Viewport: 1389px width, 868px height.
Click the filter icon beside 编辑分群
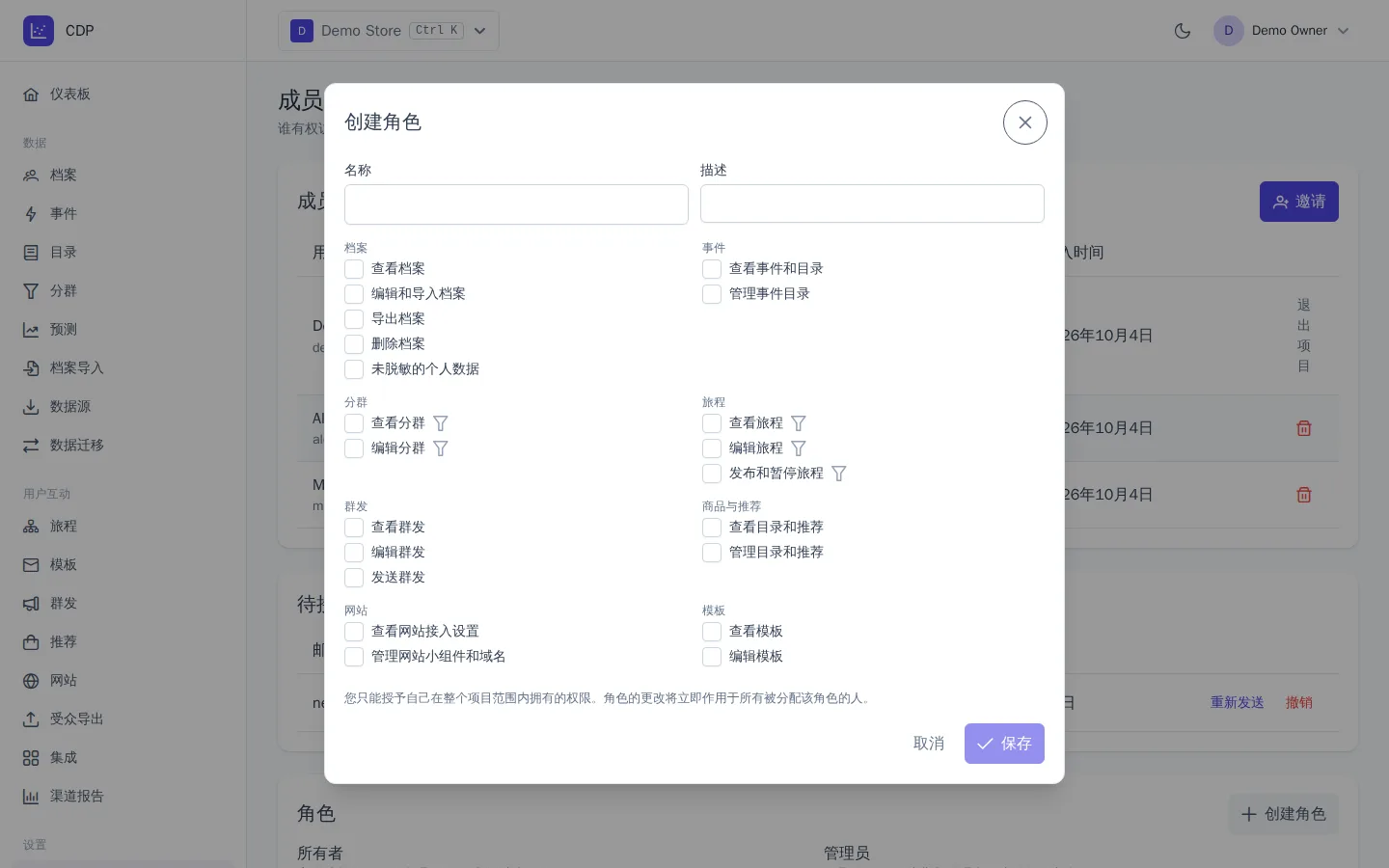coord(441,448)
